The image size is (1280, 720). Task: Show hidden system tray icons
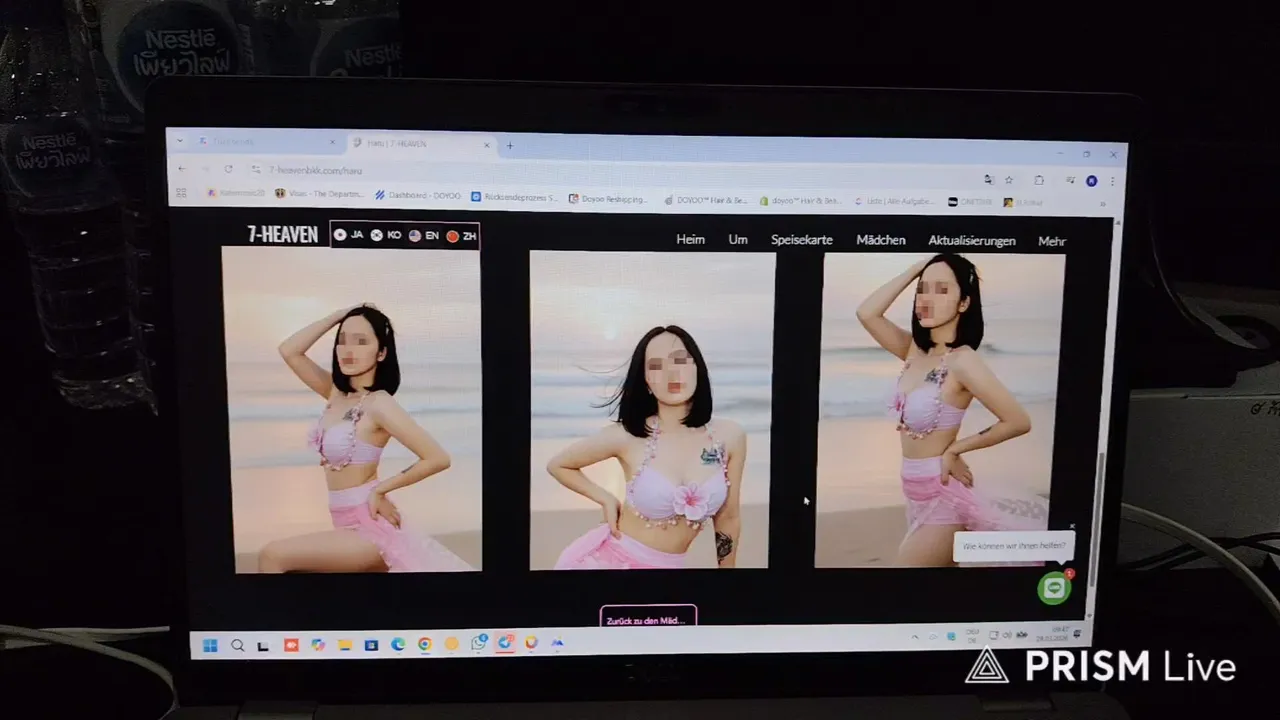point(914,637)
